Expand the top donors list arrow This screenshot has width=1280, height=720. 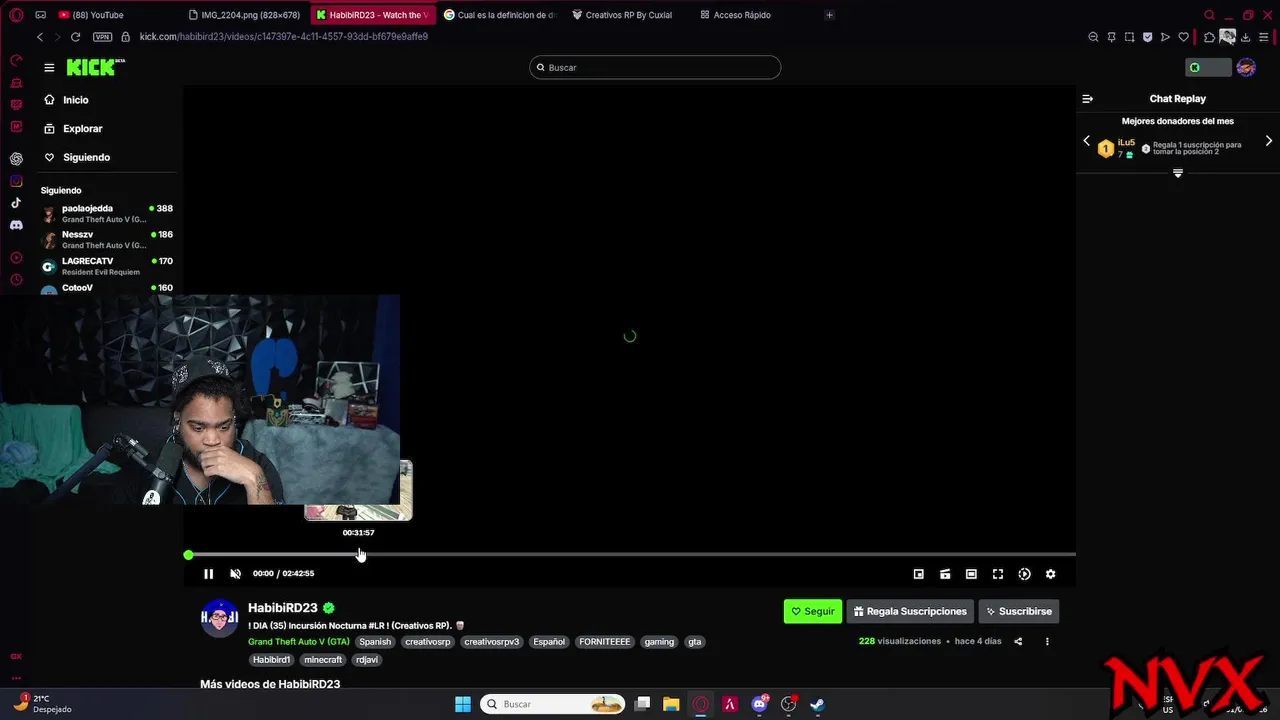tap(1178, 173)
